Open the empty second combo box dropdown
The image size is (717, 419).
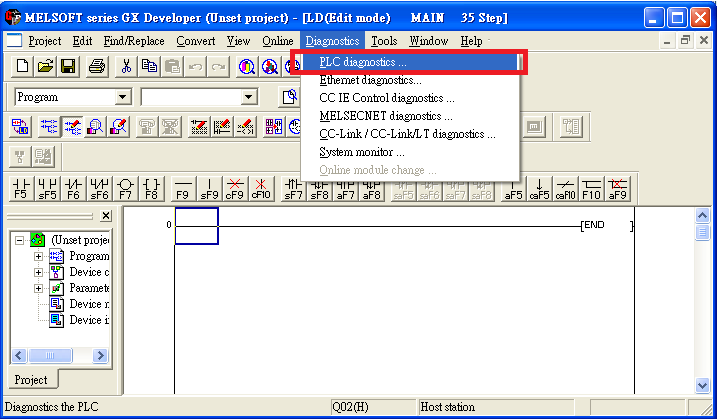coord(248,97)
